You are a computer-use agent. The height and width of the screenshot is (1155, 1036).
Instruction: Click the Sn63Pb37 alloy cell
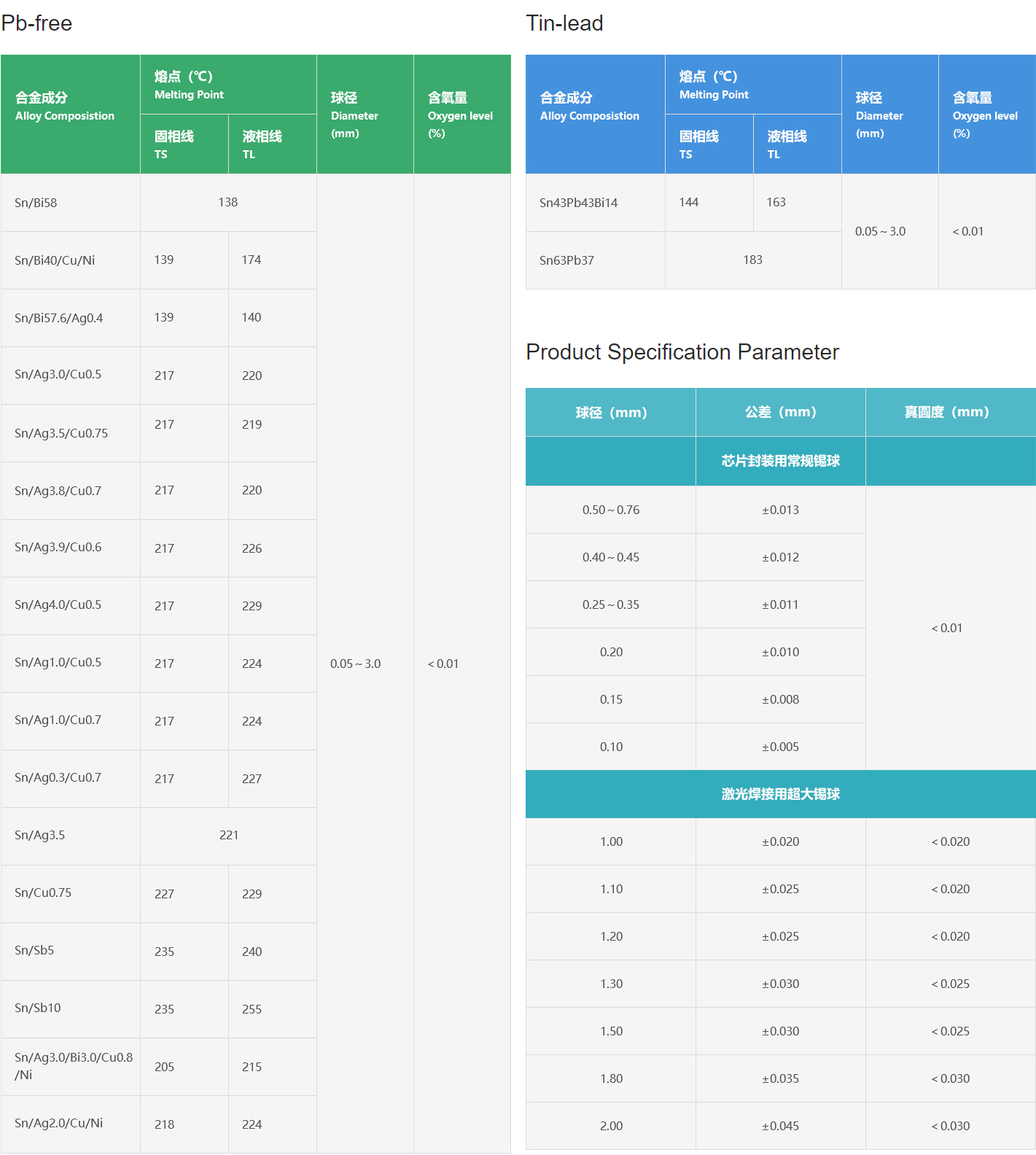566,260
